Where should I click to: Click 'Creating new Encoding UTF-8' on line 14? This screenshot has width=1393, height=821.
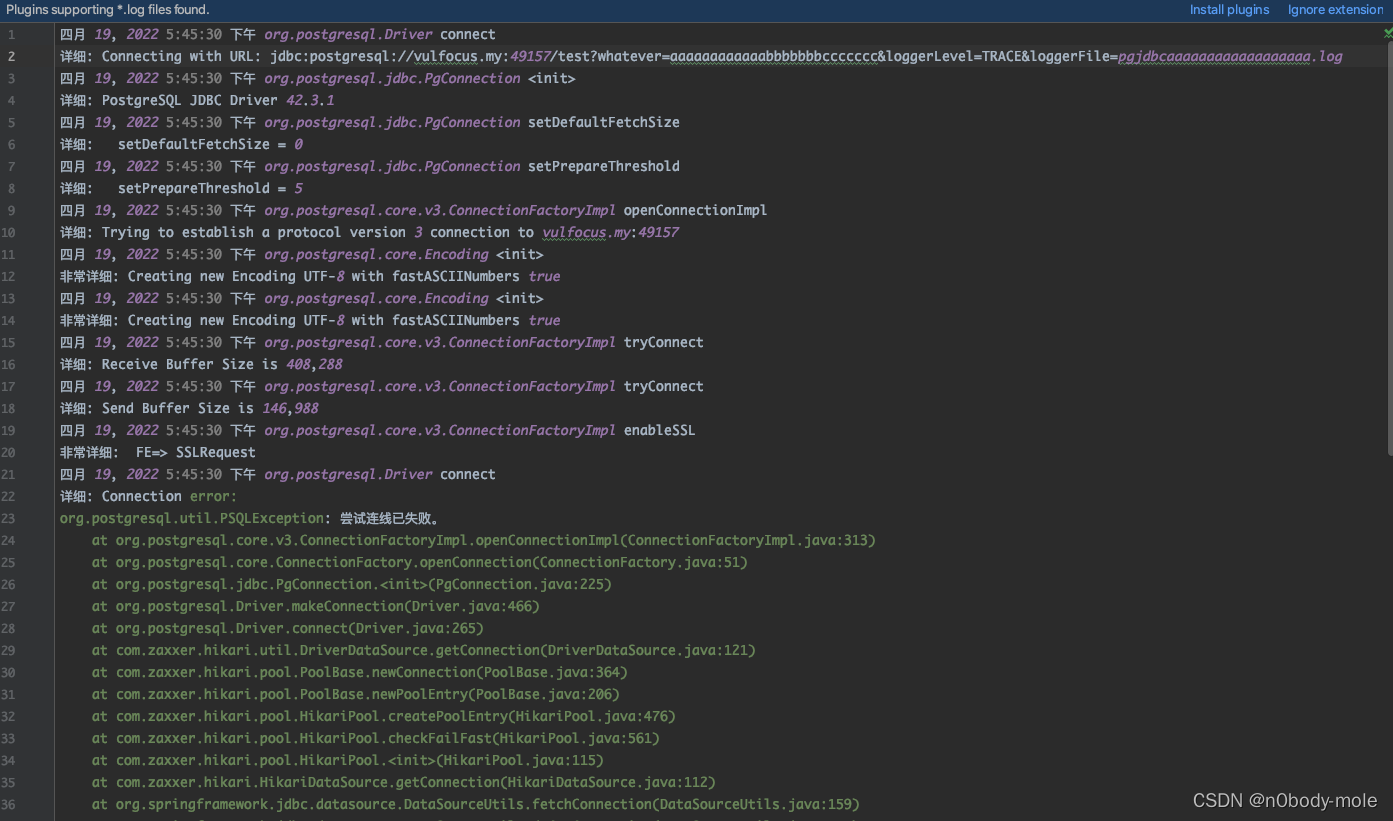click(236, 320)
